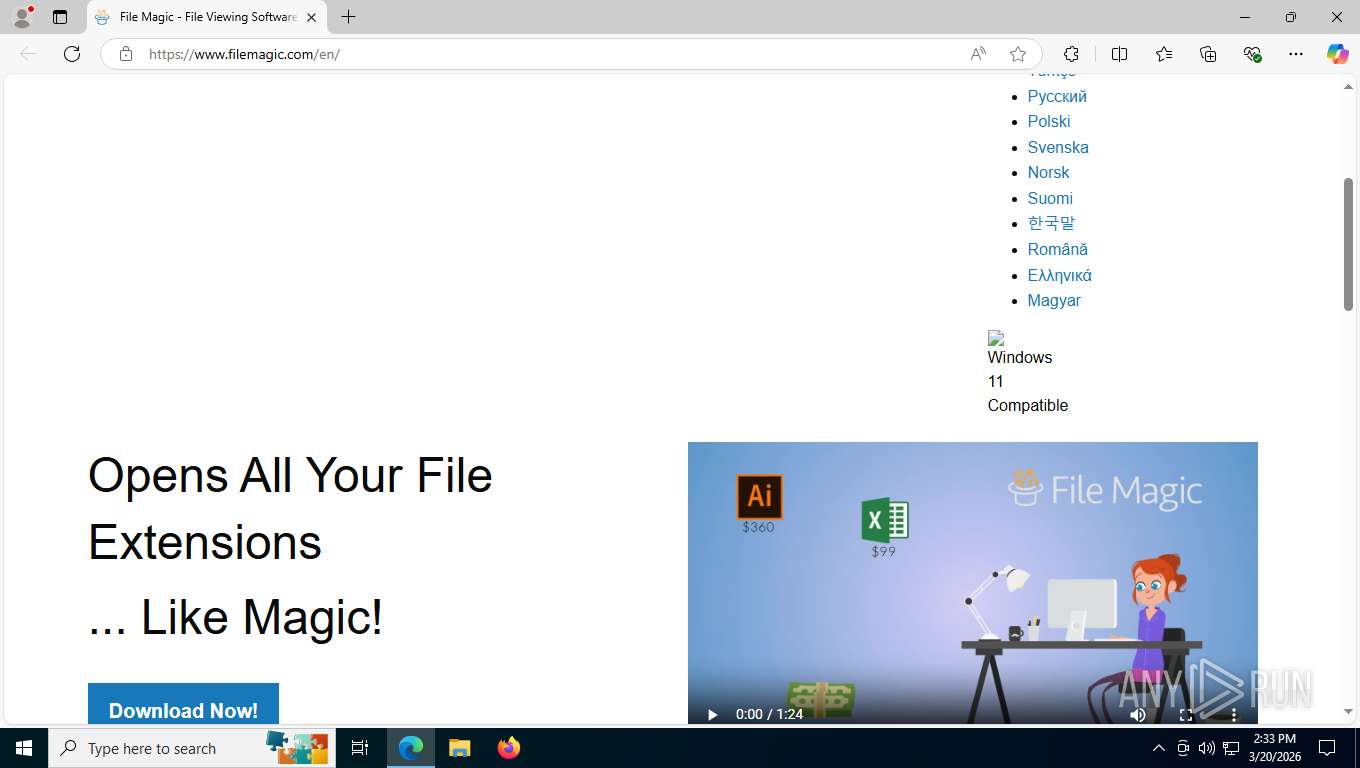Image resolution: width=1360 pixels, height=768 pixels.
Task: Open Browser essentials heart icon
Action: pyautogui.click(x=1252, y=54)
